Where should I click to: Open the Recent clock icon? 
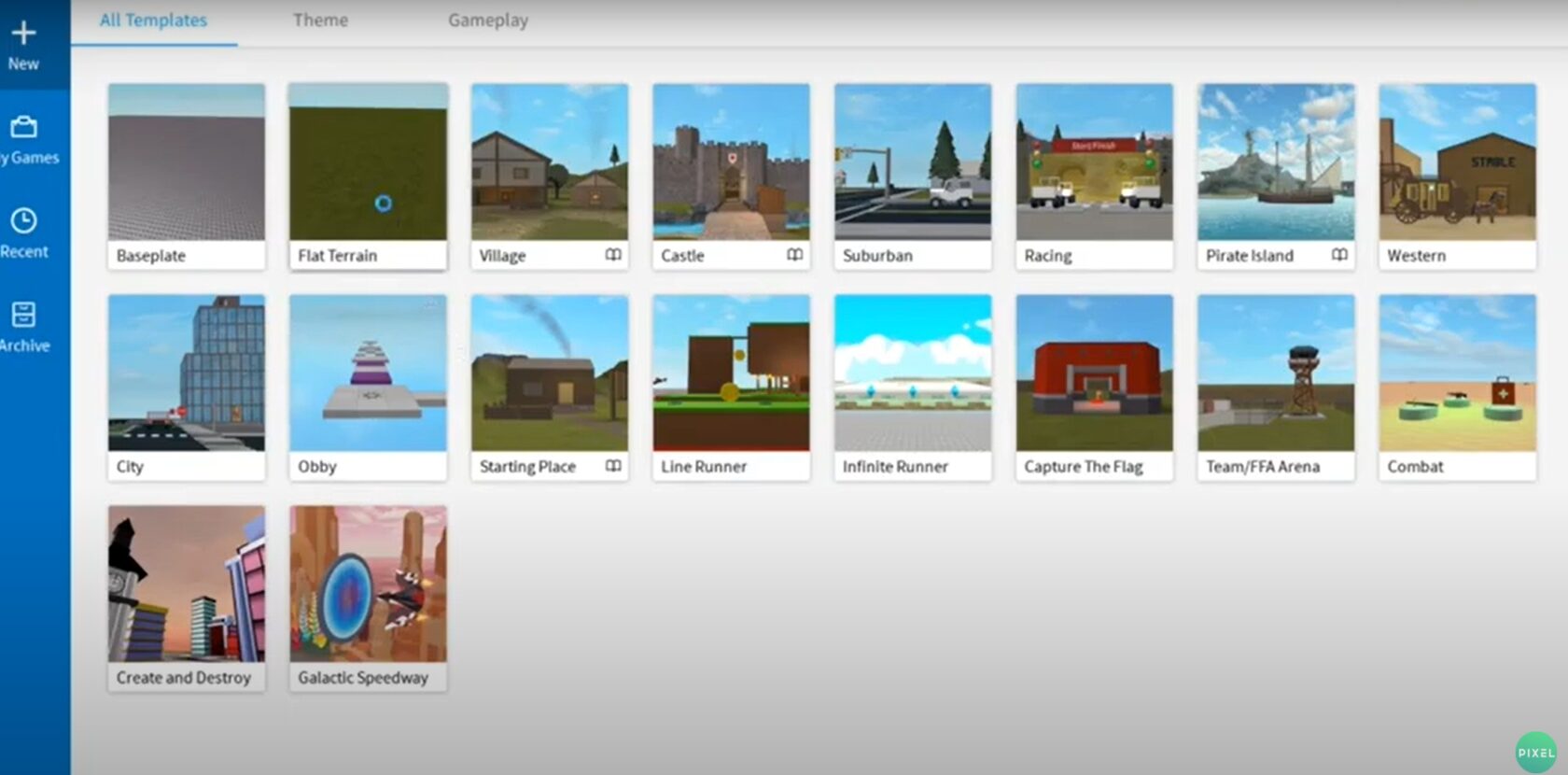tap(23, 220)
